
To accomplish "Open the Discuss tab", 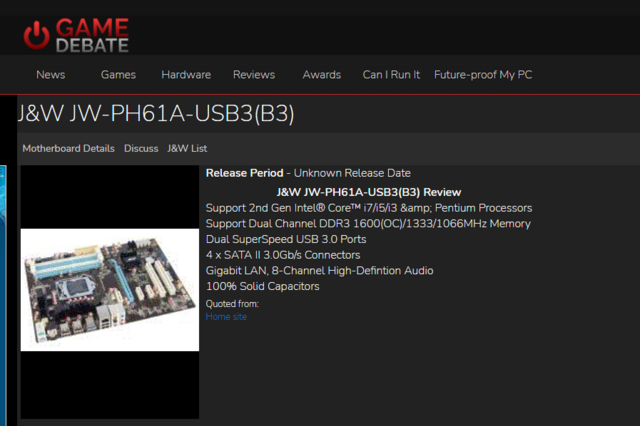I will [x=141, y=148].
